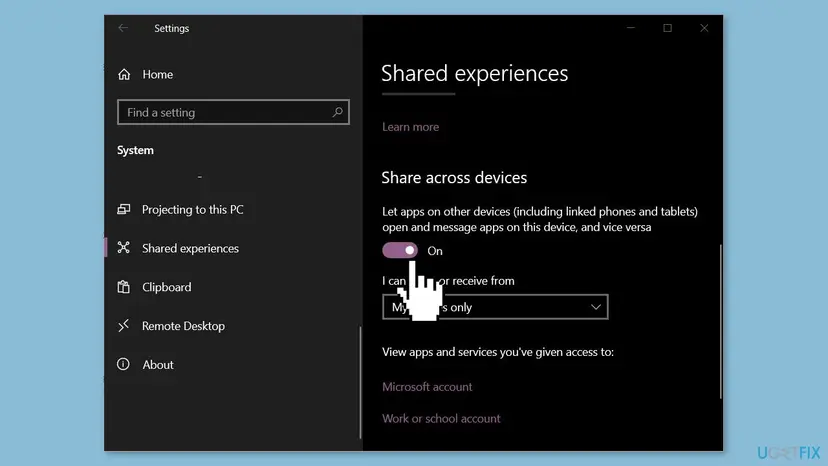Click the Settings window title text

[x=172, y=29]
